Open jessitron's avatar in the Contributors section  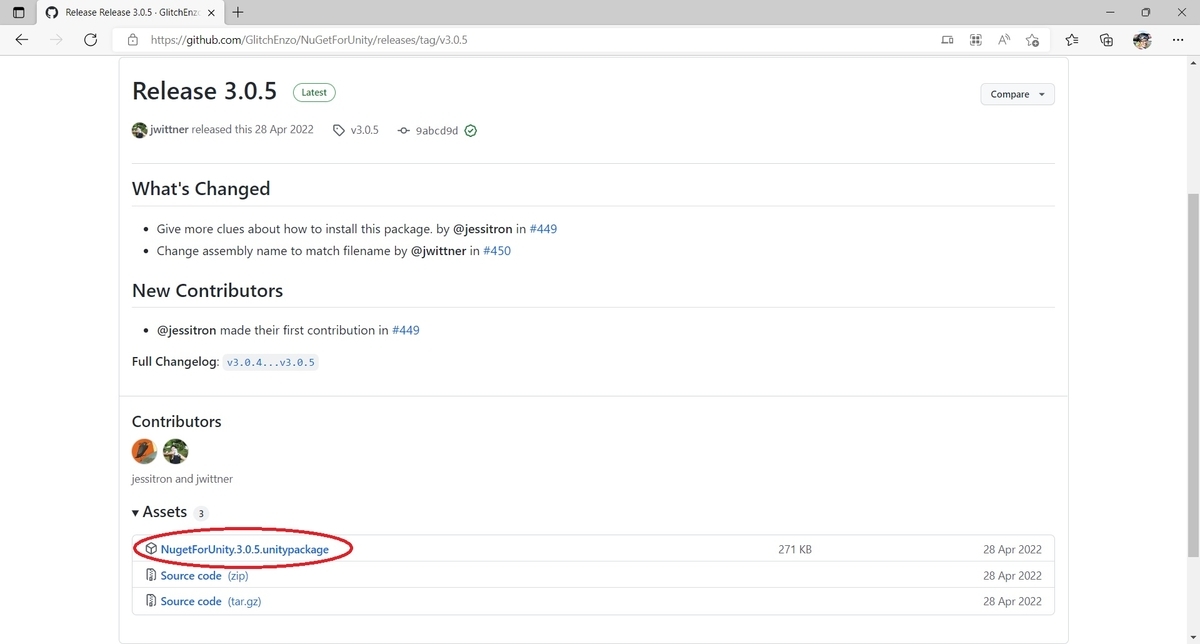click(x=143, y=451)
